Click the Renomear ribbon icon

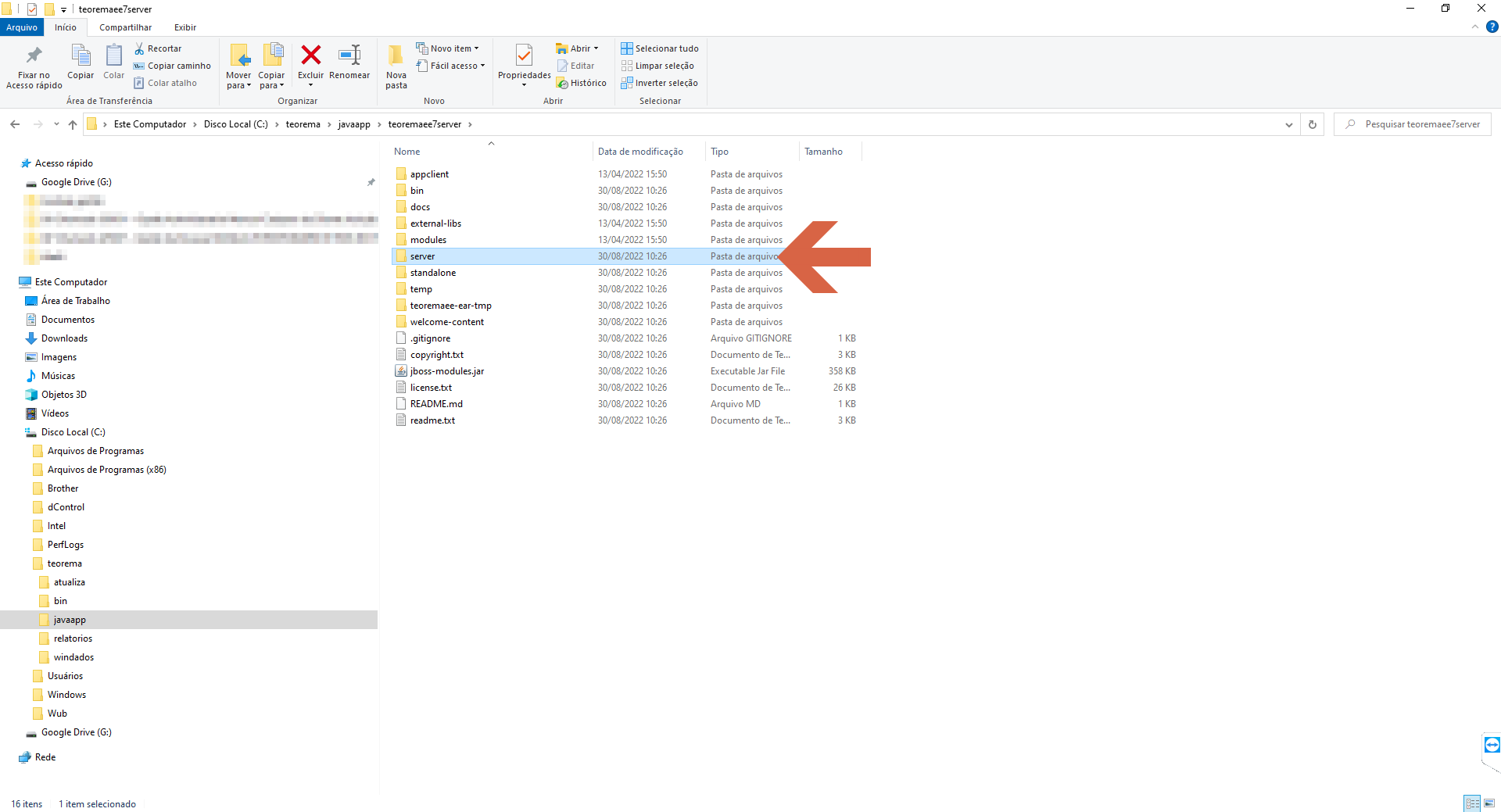tap(349, 55)
